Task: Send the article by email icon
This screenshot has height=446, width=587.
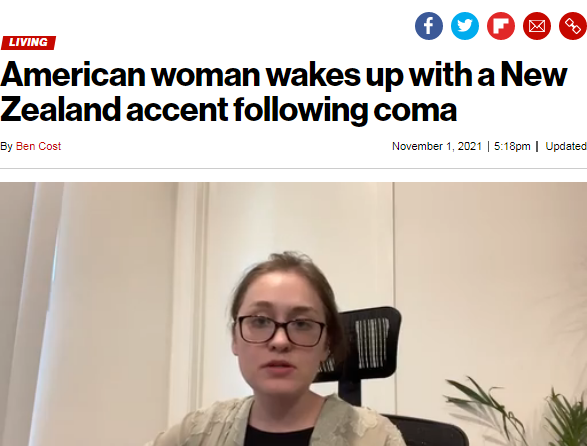Action: pyautogui.click(x=536, y=26)
